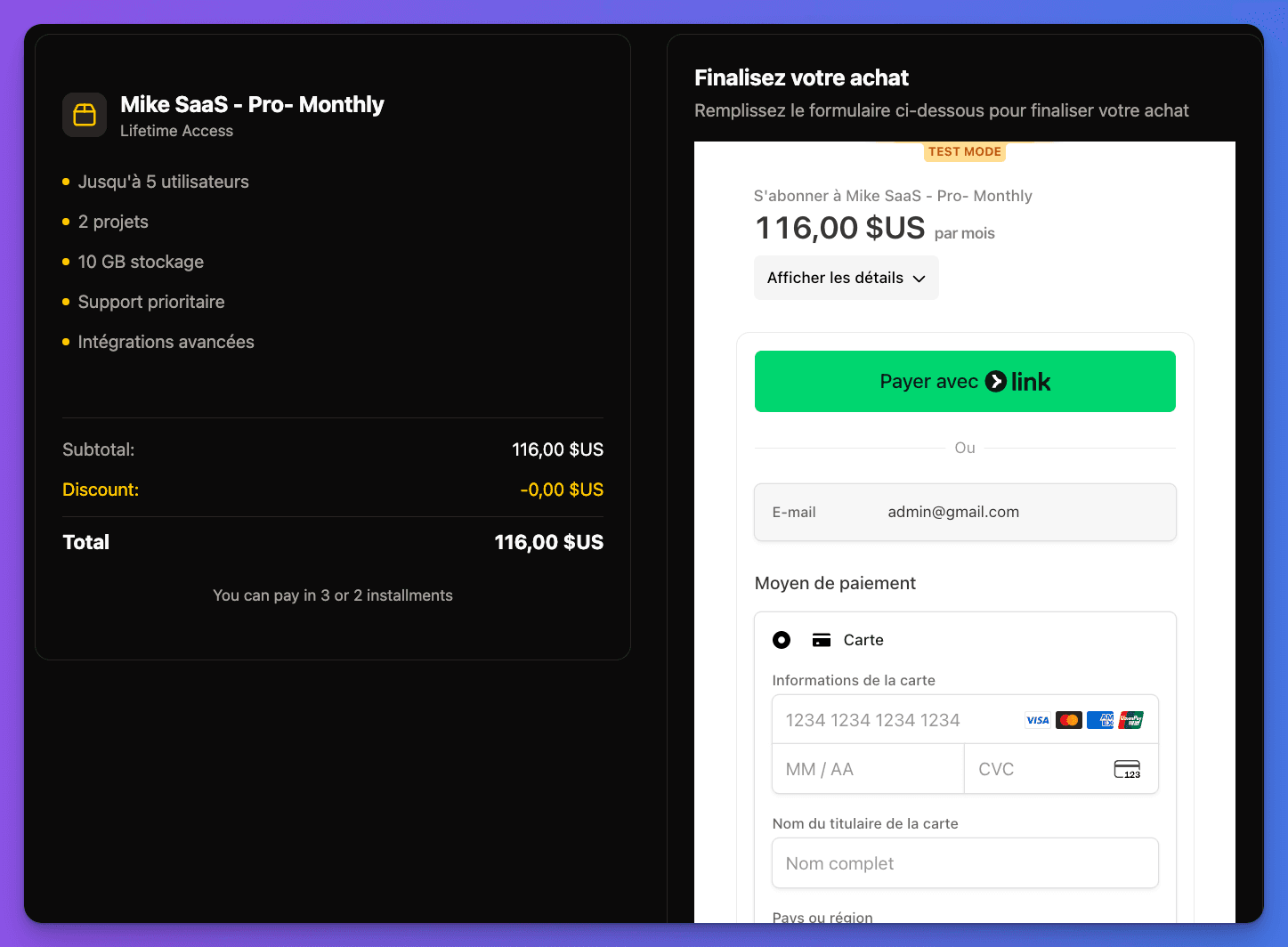Click the American Express icon
This screenshot has width=1288, height=947.
pos(1100,720)
